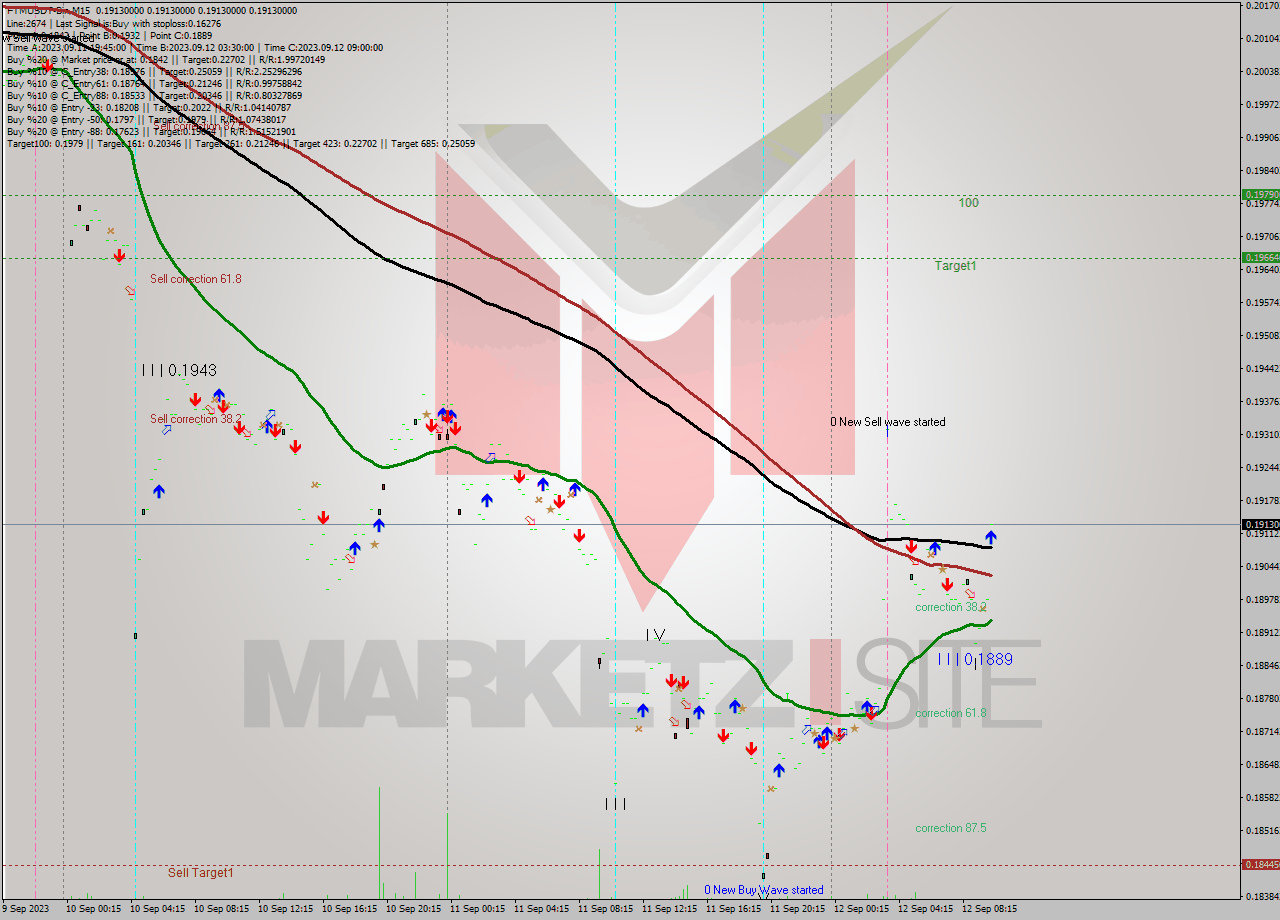Click the '9 Sep 2023' time axis label

[x=26, y=909]
